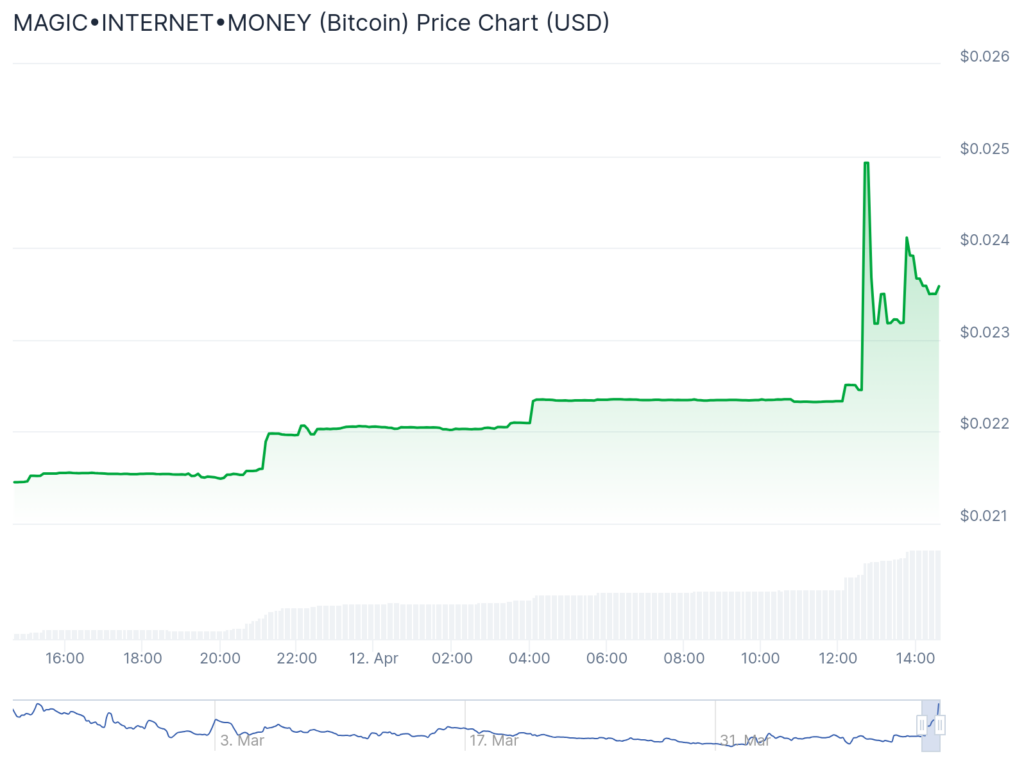The height and width of the screenshot is (770, 1024).
Task: Click the $0.023 price axis label
Action: click(x=984, y=332)
